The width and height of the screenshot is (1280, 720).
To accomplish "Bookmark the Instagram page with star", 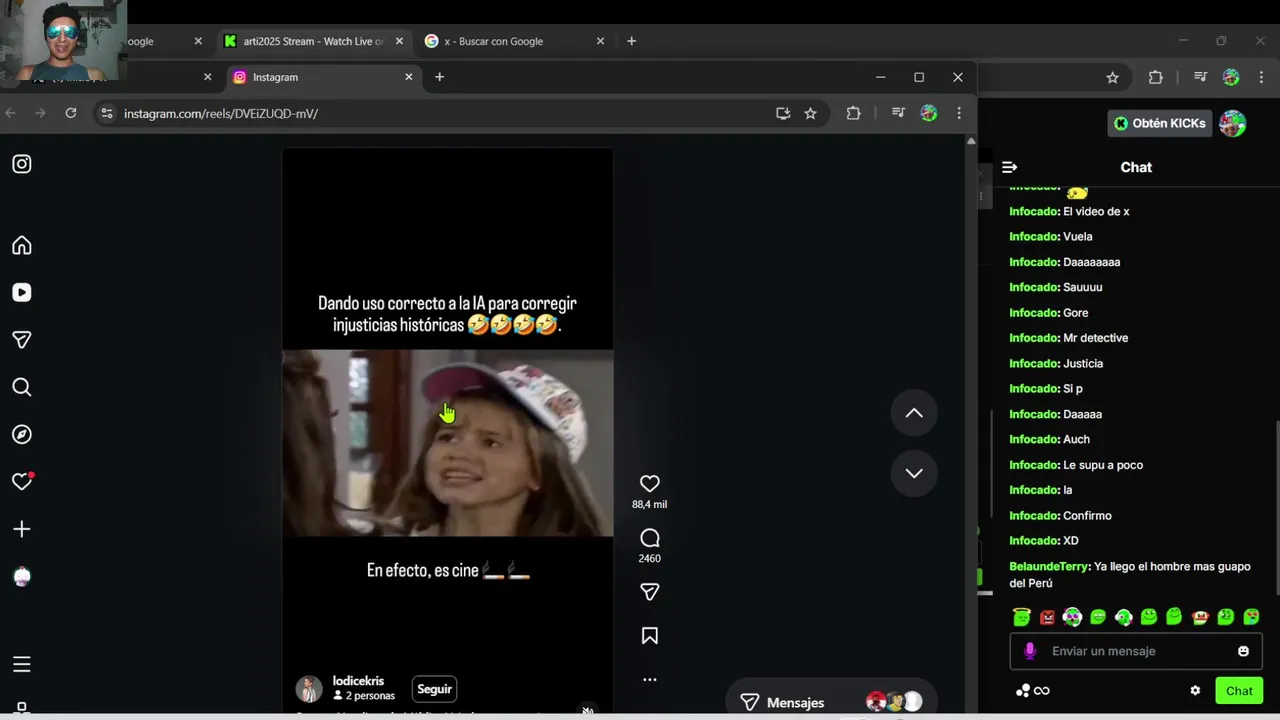I will (810, 113).
